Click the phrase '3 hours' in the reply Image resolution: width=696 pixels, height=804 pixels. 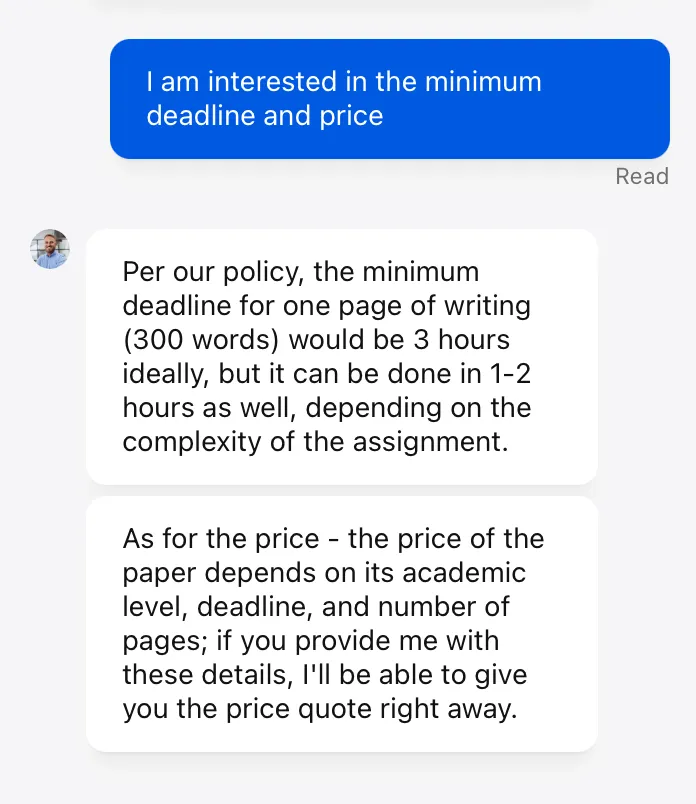click(x=462, y=339)
